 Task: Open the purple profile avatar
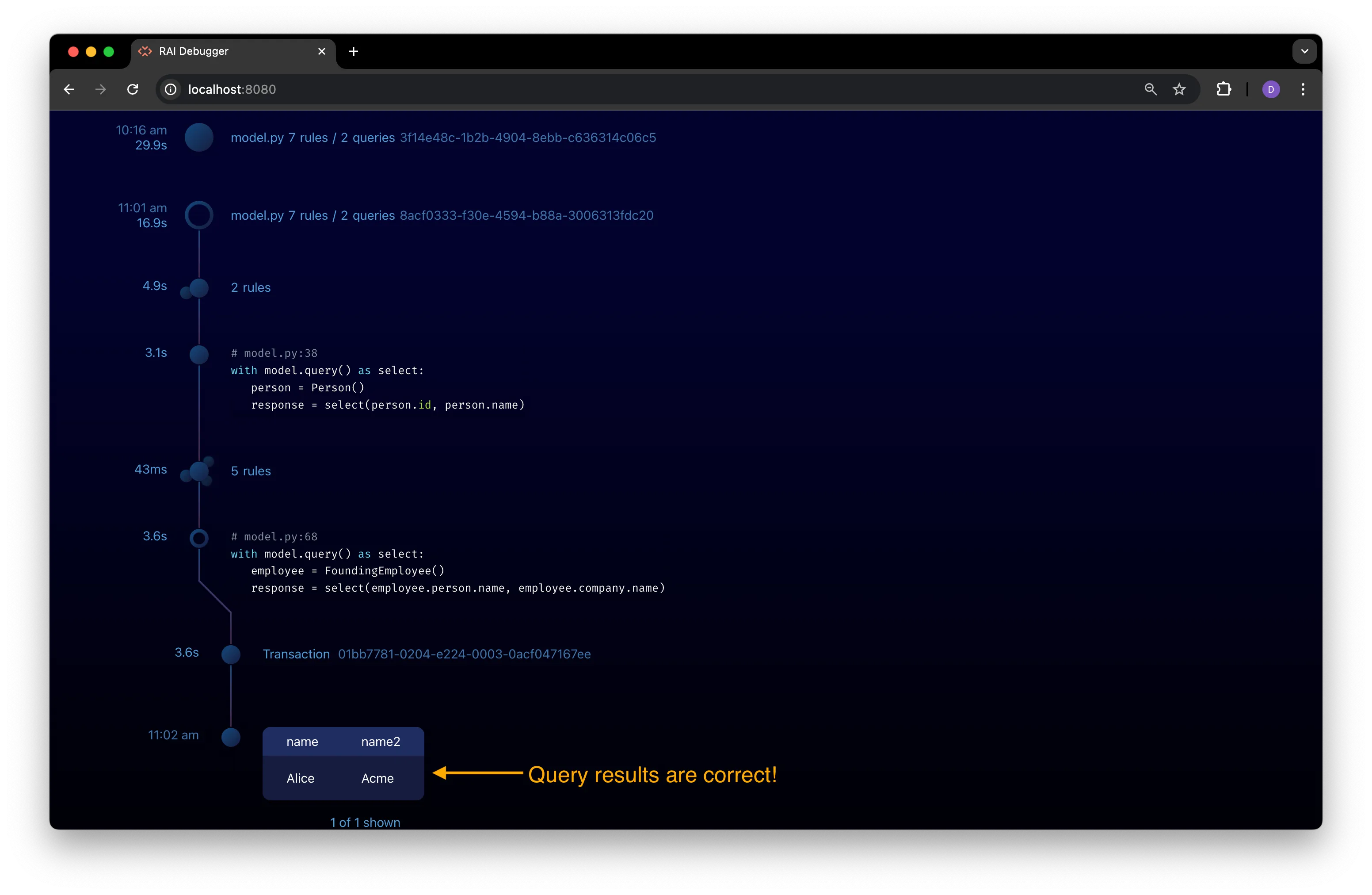(1270, 89)
